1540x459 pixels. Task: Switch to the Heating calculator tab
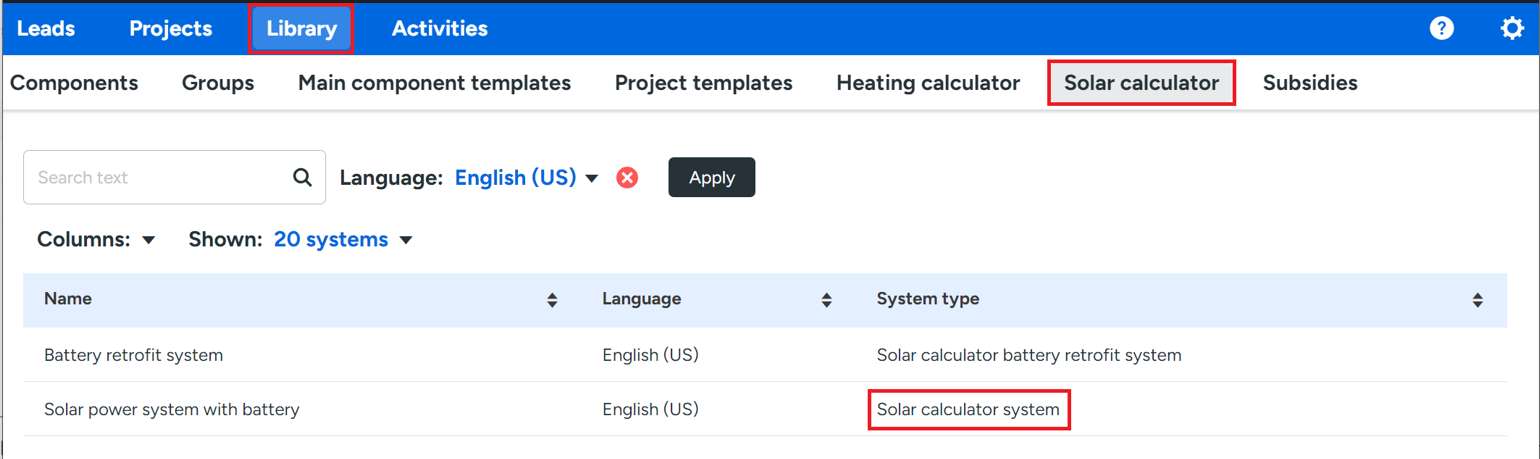[x=928, y=83]
